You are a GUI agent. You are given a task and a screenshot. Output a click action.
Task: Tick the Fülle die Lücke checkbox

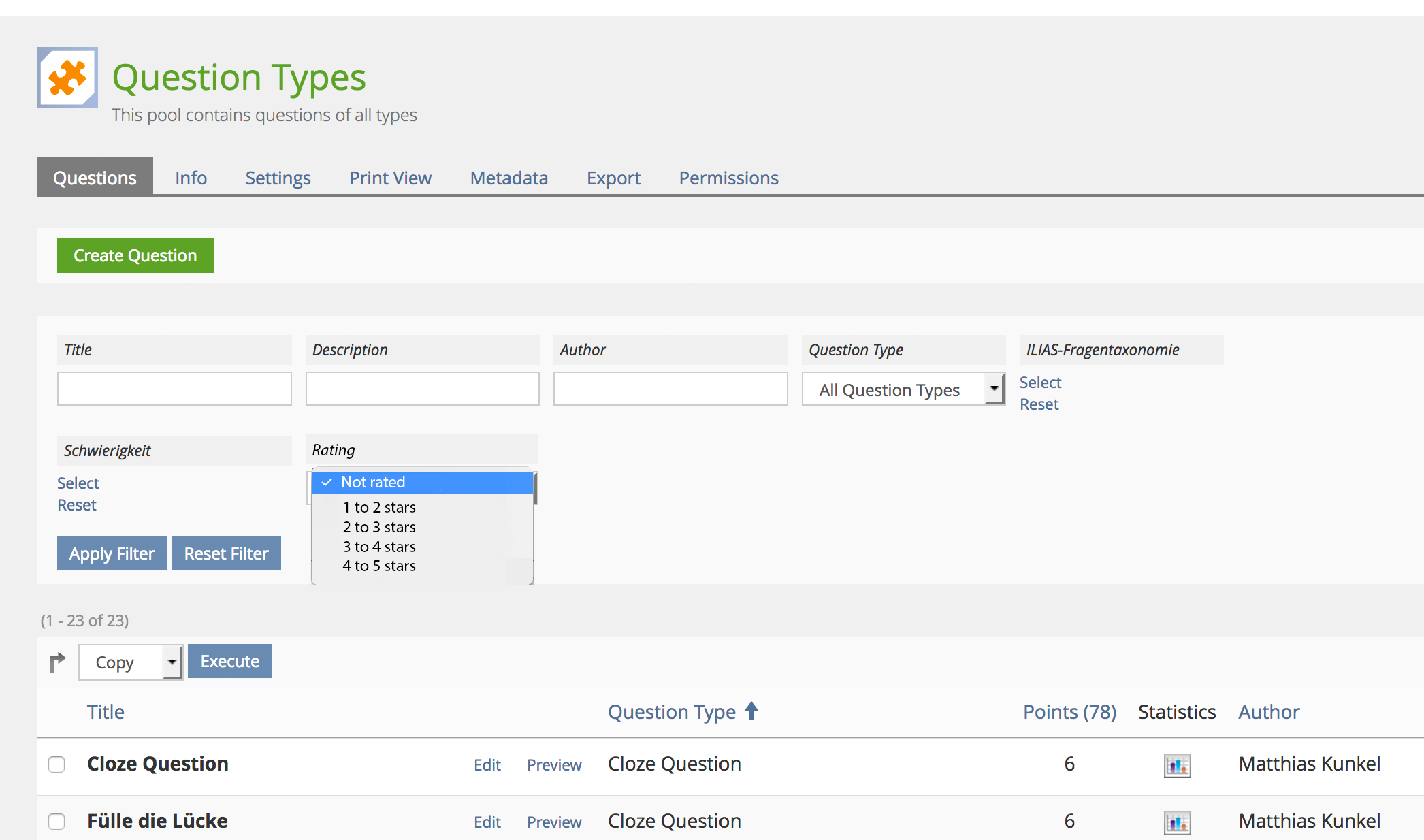click(x=56, y=822)
